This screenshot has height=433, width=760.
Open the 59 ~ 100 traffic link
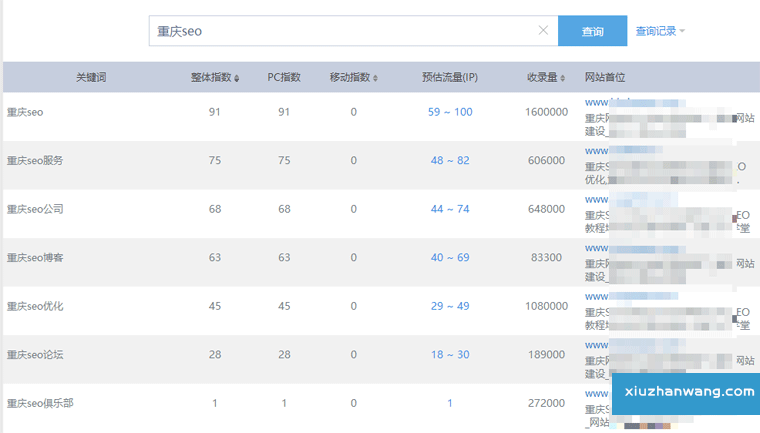pos(450,112)
